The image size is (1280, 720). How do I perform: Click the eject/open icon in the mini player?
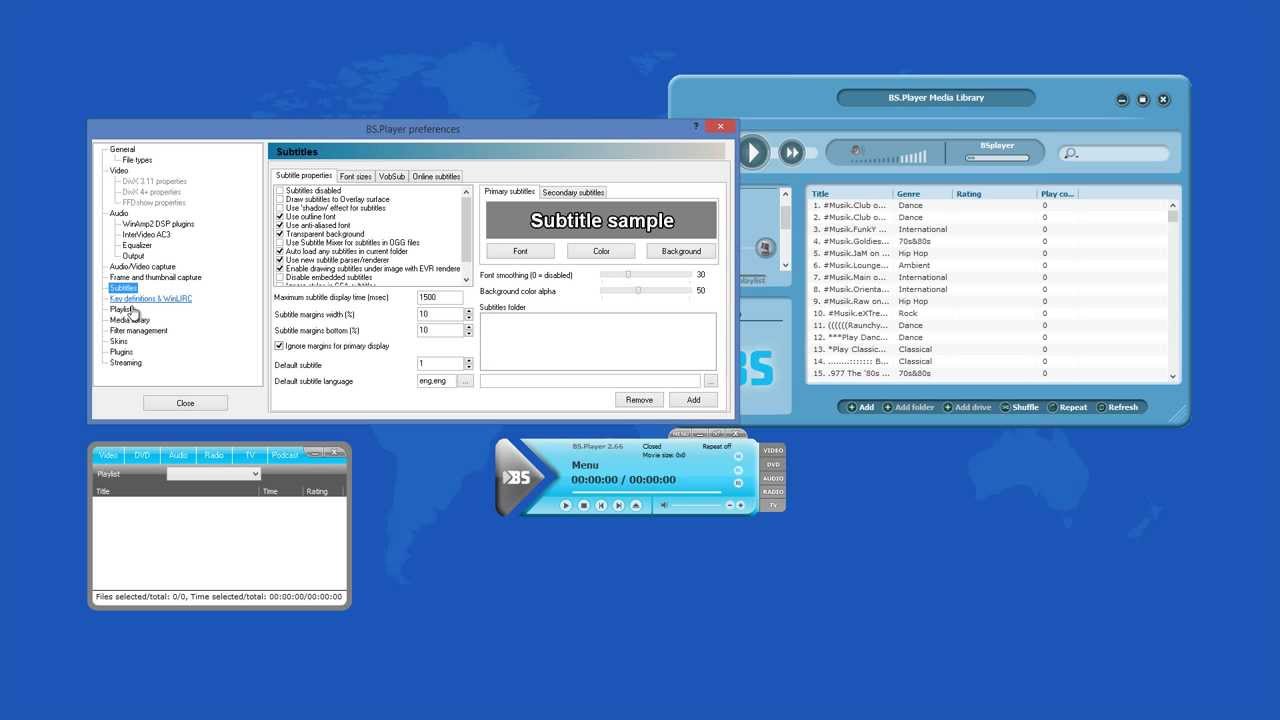point(635,506)
